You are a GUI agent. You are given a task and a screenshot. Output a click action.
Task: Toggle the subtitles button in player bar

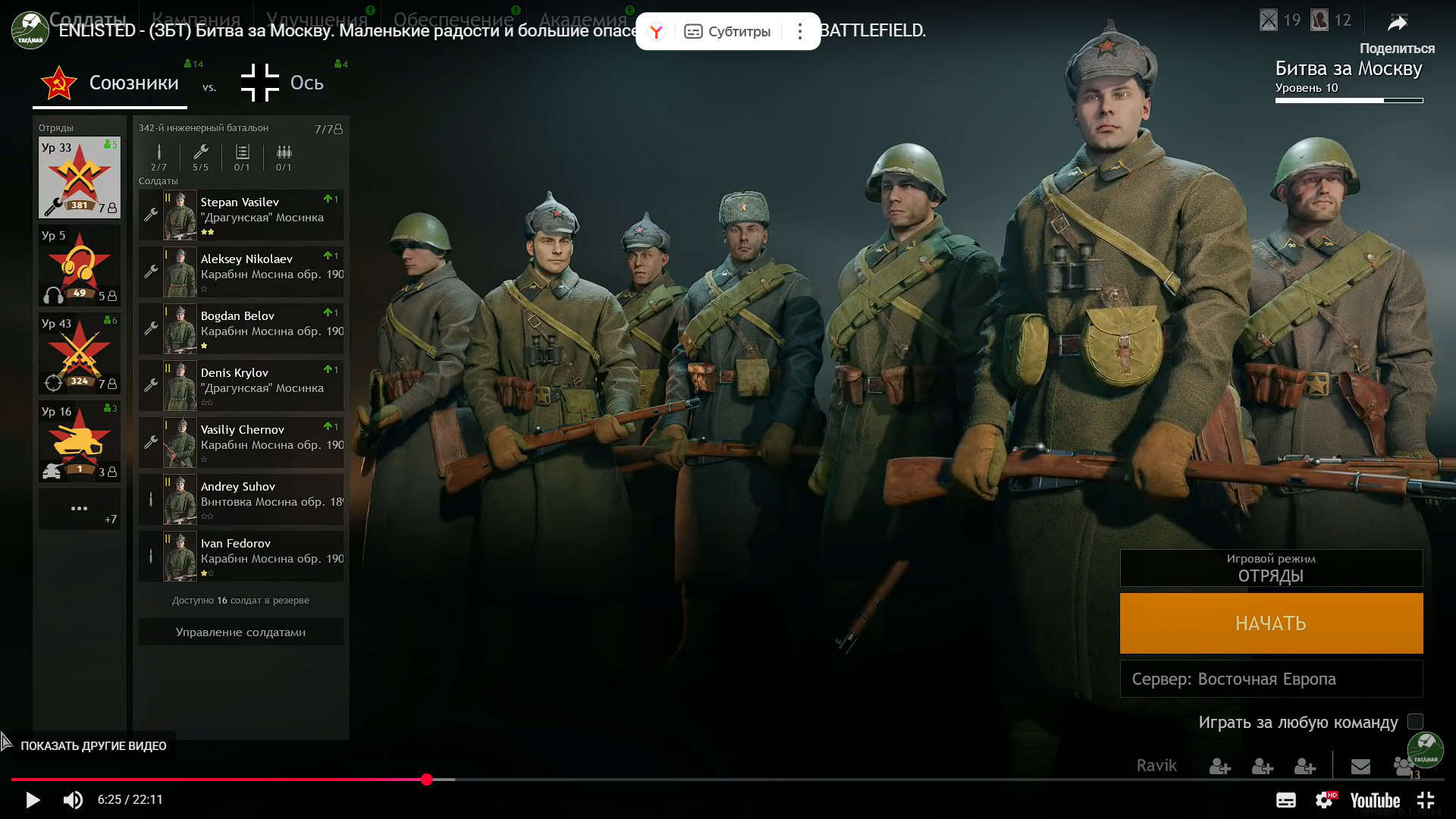[x=1285, y=800]
